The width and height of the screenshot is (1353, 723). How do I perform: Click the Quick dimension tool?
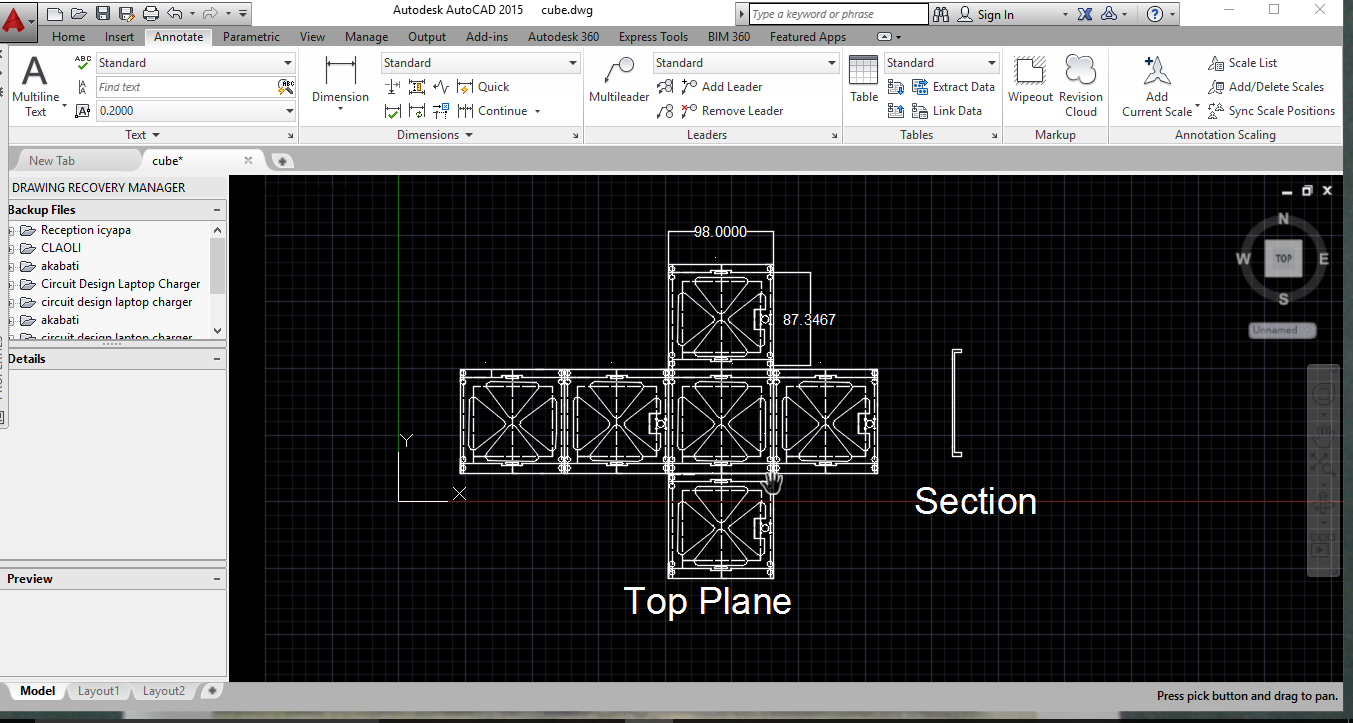[483, 87]
